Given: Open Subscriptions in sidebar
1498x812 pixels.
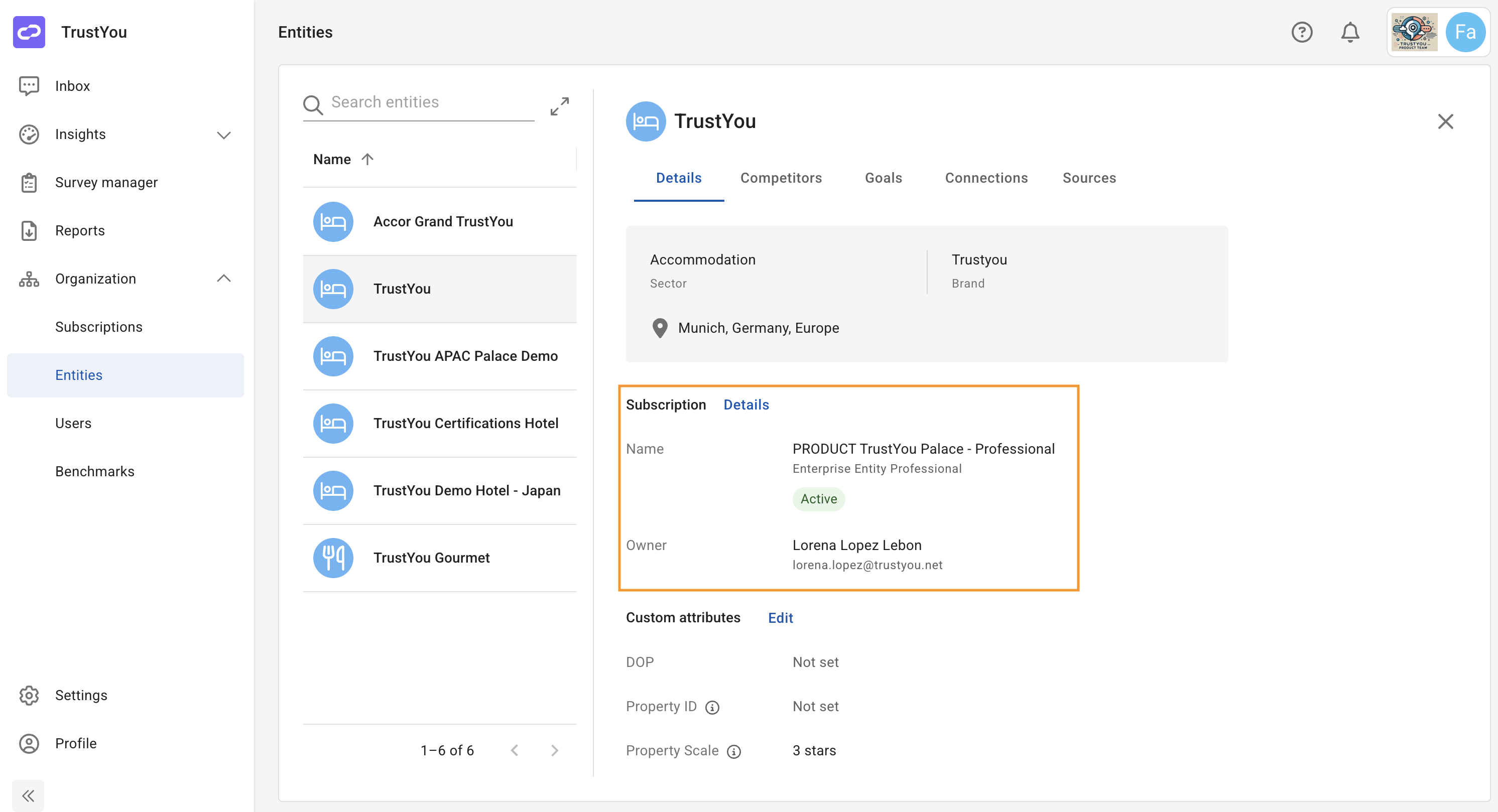Looking at the screenshot, I should (125, 327).
